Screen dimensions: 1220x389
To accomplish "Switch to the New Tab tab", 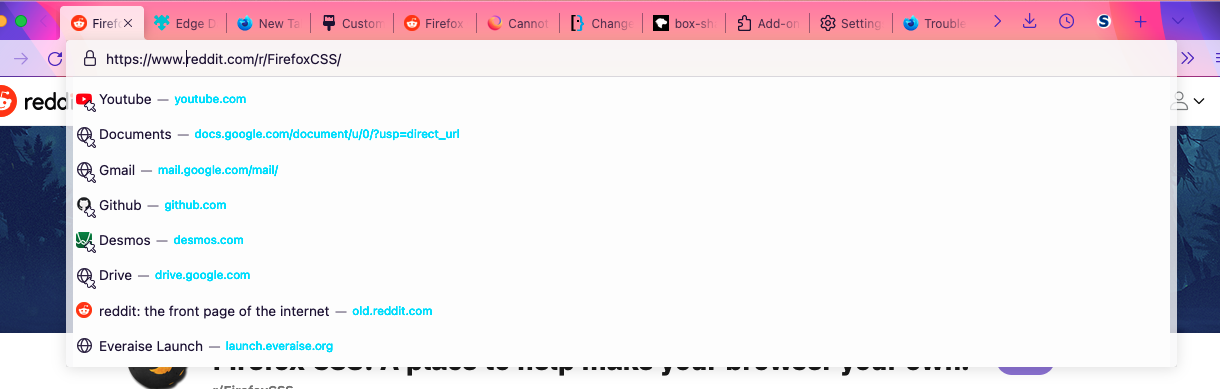I will (268, 22).
